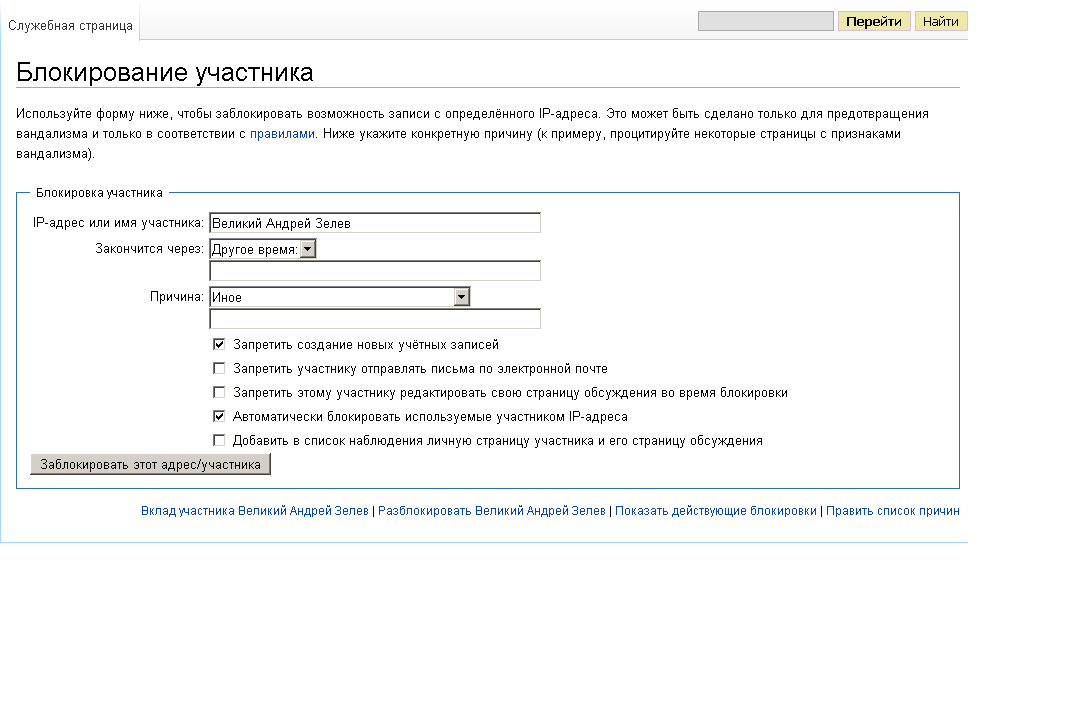Viewport: 1081px width, 710px height.
Task: Click the Блокировка участника fieldset legend
Action: coord(99,193)
